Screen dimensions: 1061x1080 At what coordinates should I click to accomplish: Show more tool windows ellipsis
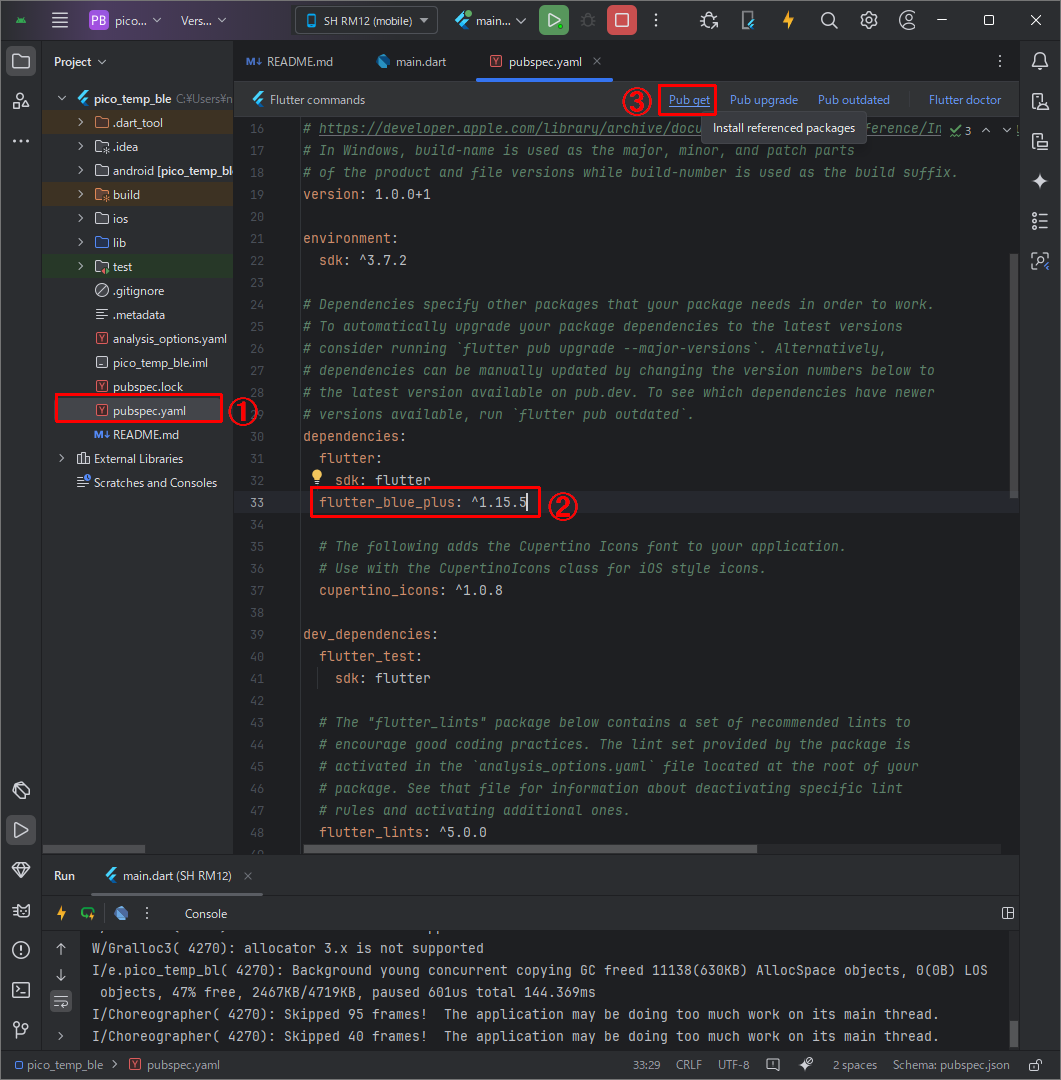(x=21, y=141)
